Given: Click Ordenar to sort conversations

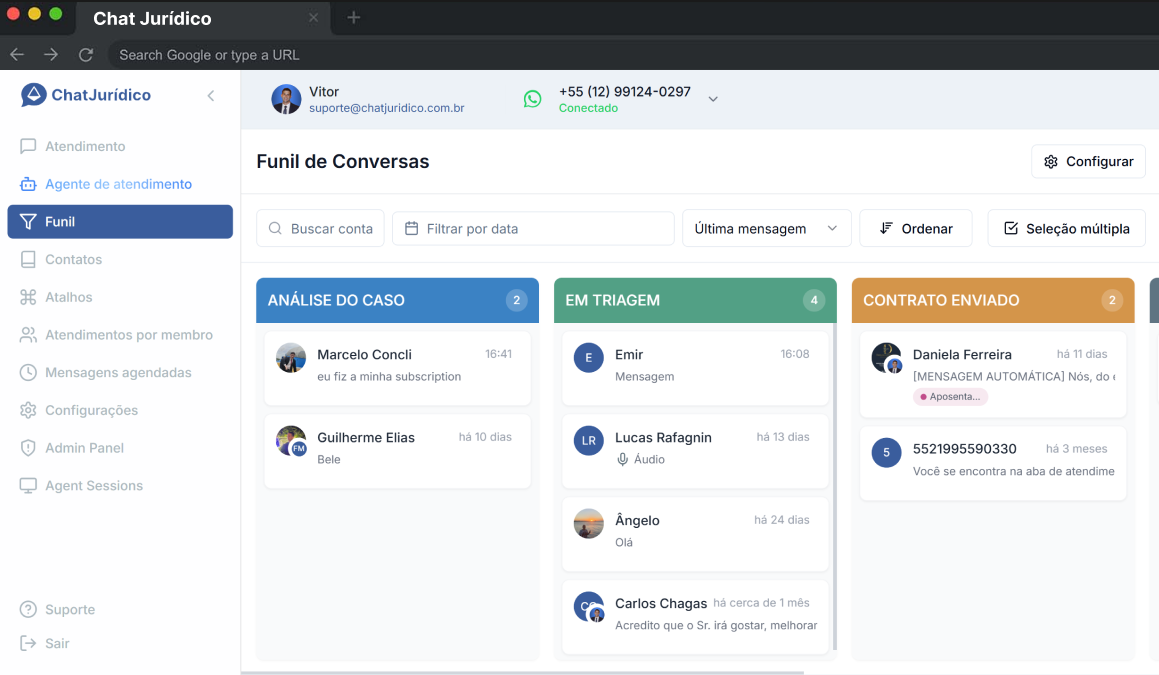Looking at the screenshot, I should [x=915, y=228].
